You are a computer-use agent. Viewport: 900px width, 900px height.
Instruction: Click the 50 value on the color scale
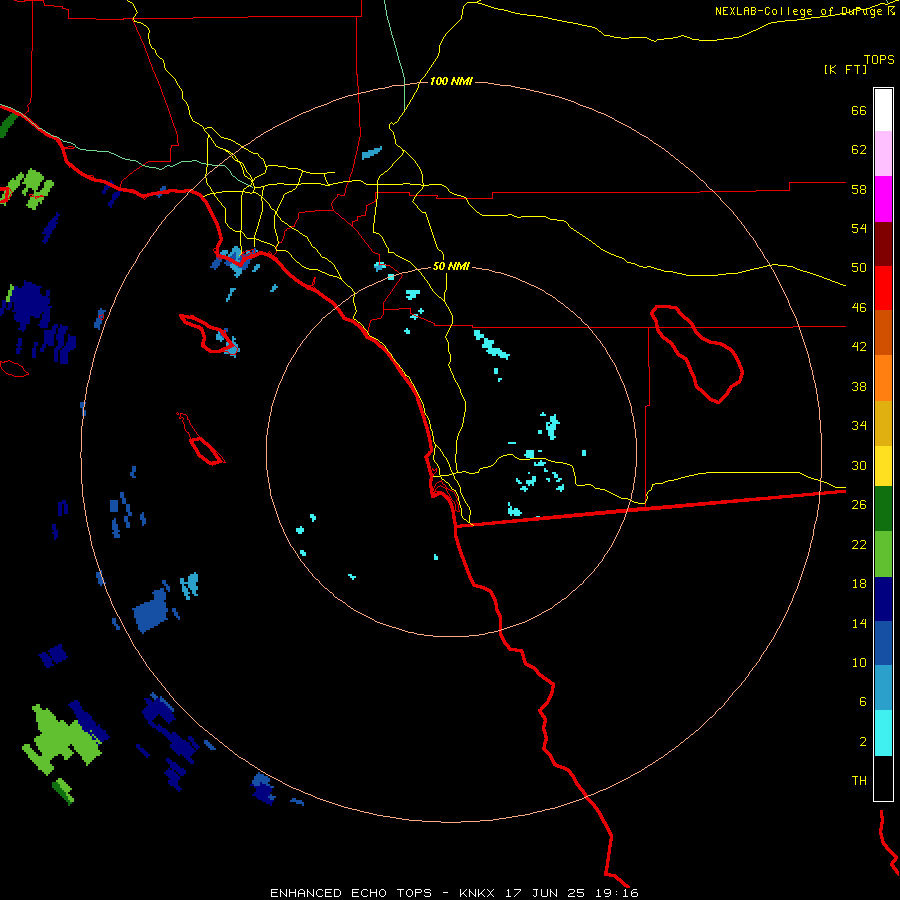(x=859, y=268)
